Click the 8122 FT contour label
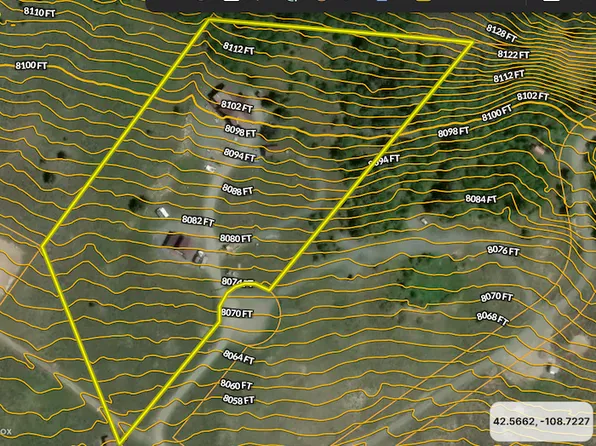Screen dimensions: 596x446 [514, 55]
